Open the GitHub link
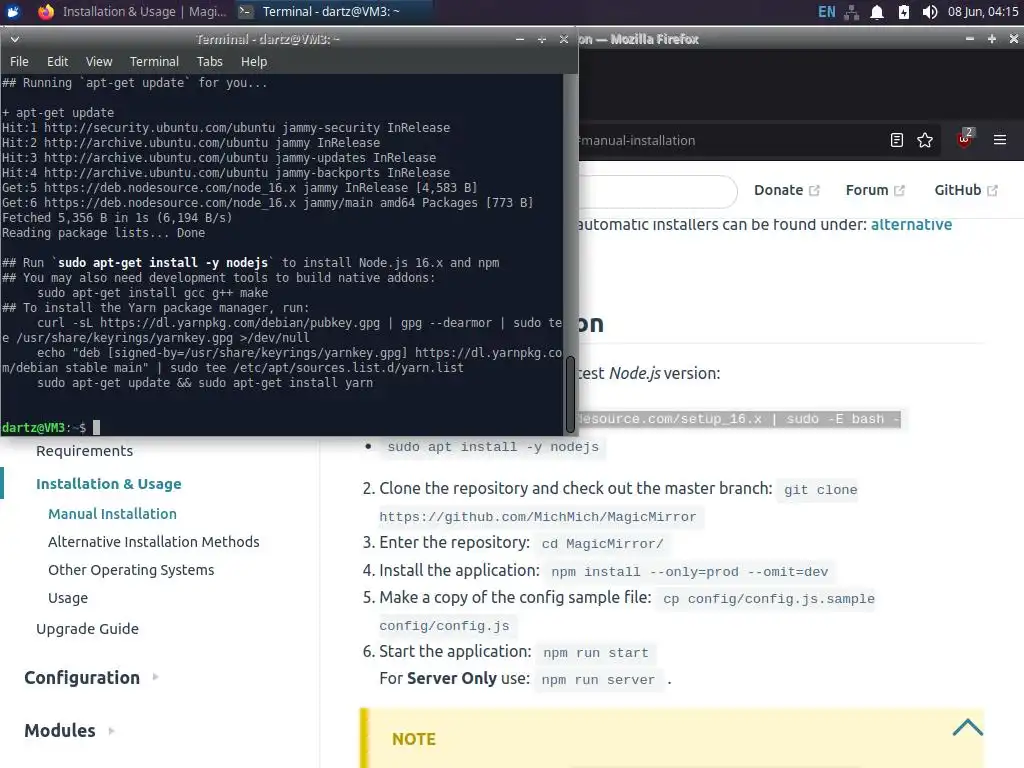The image size is (1024, 768). (x=957, y=190)
